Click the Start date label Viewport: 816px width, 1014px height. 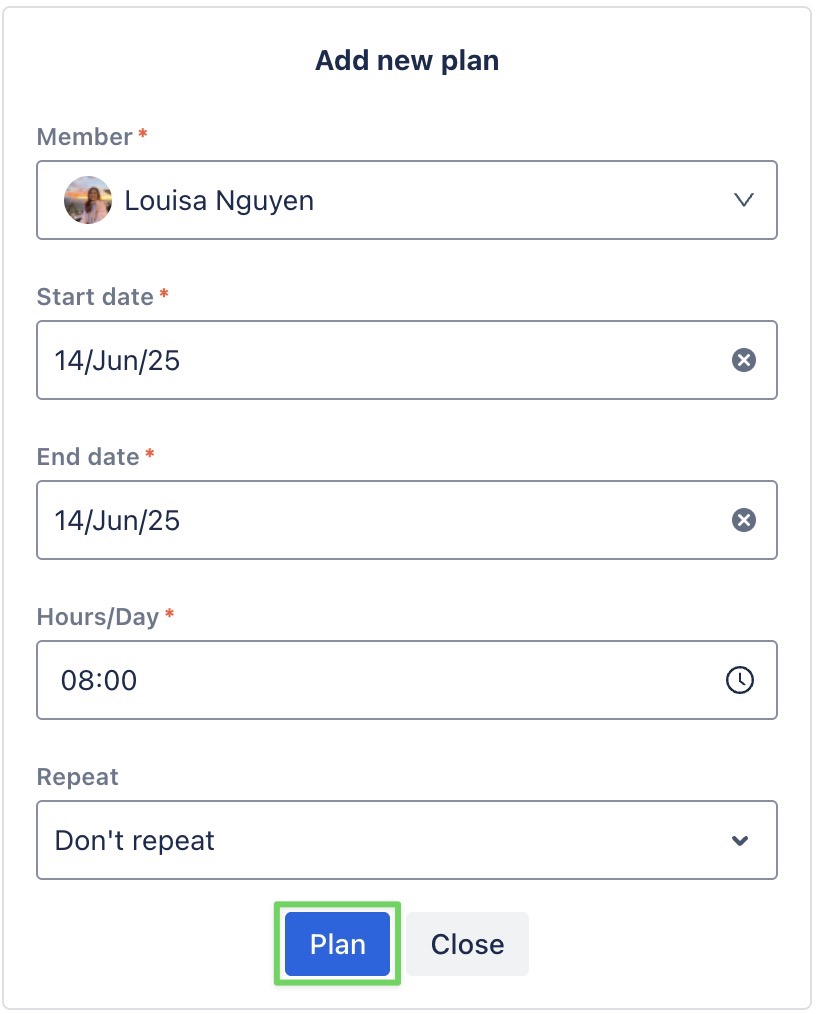95,296
